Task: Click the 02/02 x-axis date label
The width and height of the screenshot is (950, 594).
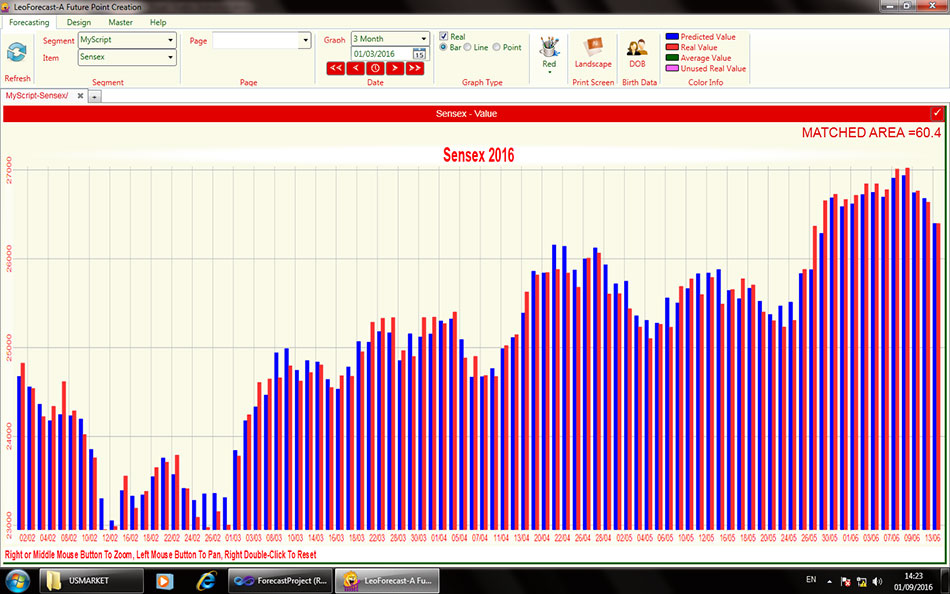Action: 28,538
